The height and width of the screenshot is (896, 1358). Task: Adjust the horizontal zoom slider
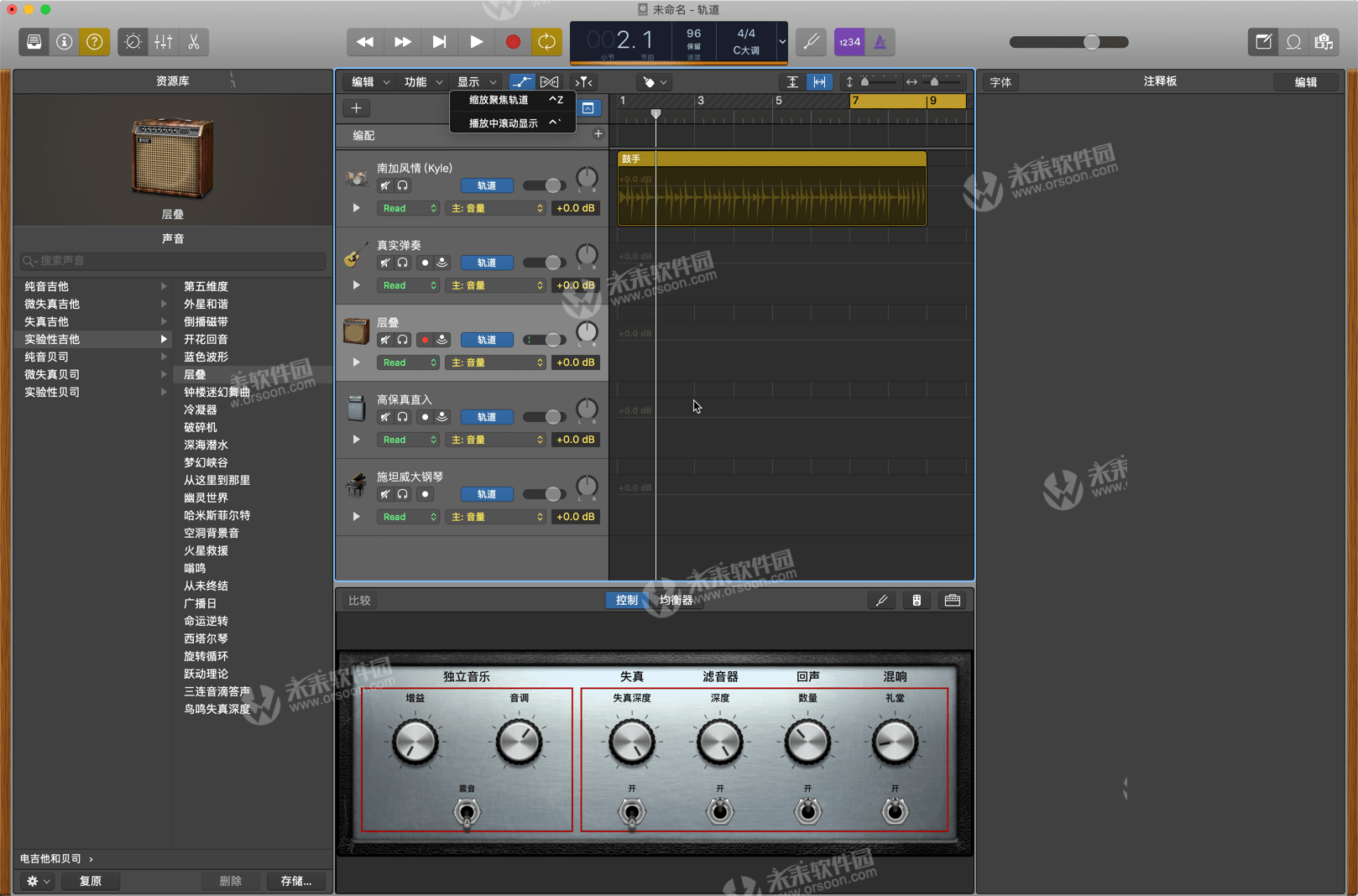pos(934,81)
